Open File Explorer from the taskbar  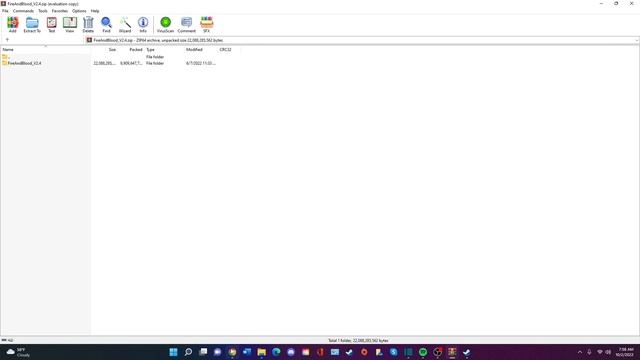pos(262,352)
